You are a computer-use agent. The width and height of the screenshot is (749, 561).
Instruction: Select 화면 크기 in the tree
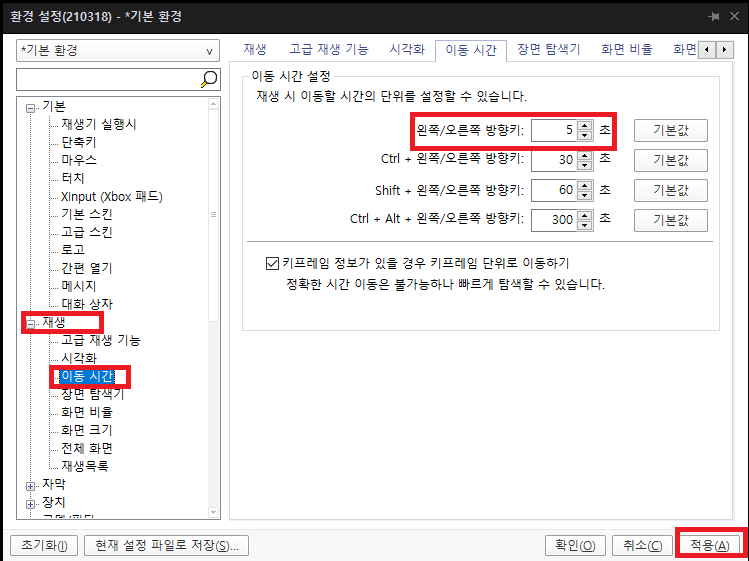87,431
